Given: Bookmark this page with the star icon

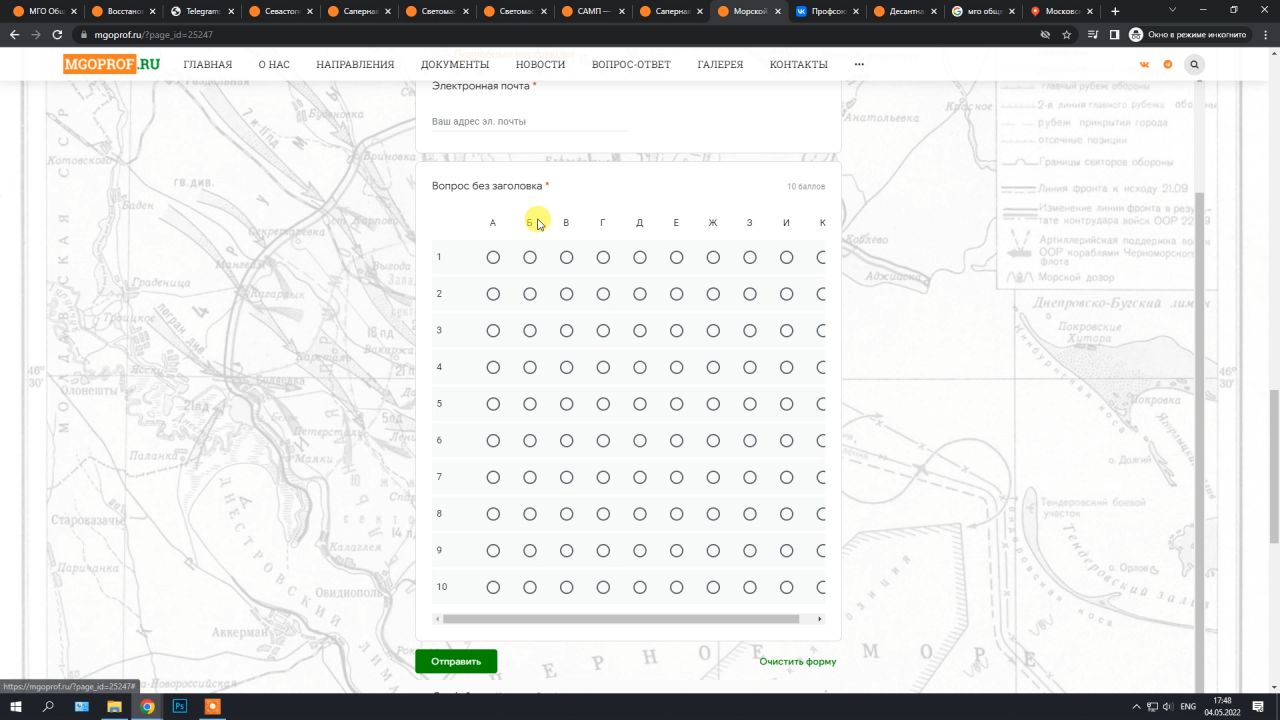Looking at the screenshot, I should pos(1067,35).
